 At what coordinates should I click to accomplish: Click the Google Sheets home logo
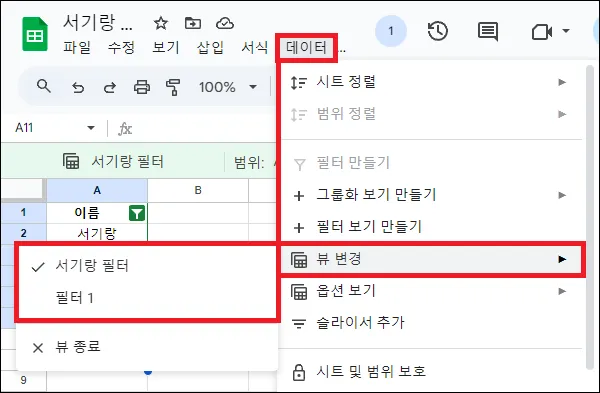coord(35,34)
